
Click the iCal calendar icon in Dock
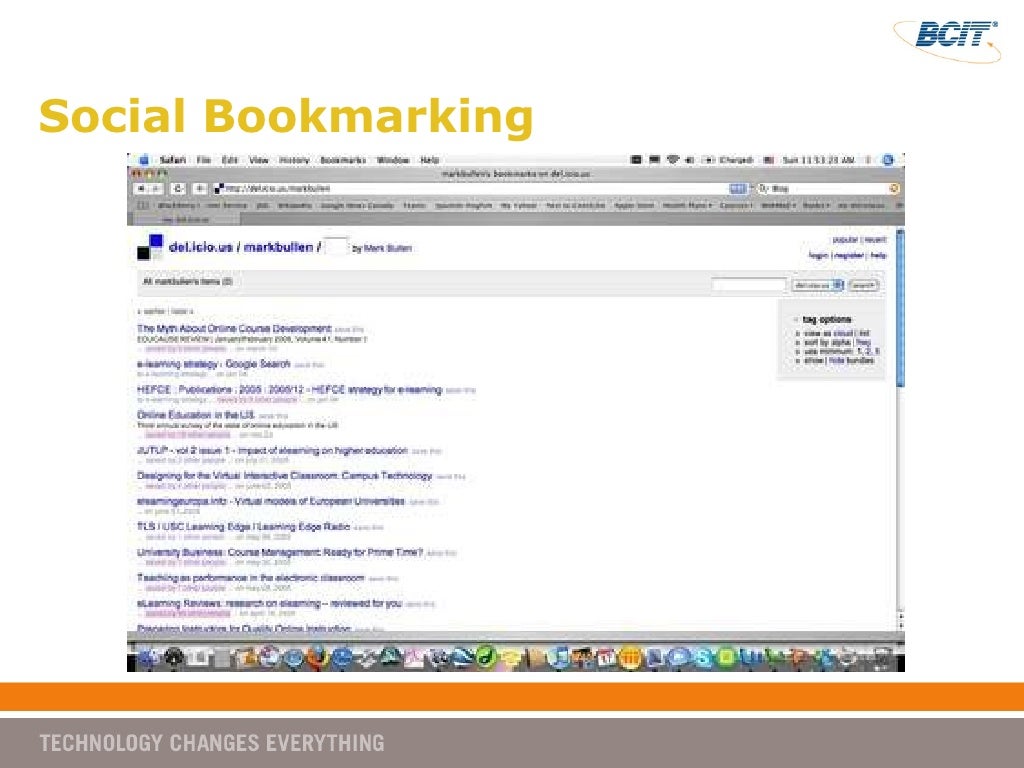[606, 657]
